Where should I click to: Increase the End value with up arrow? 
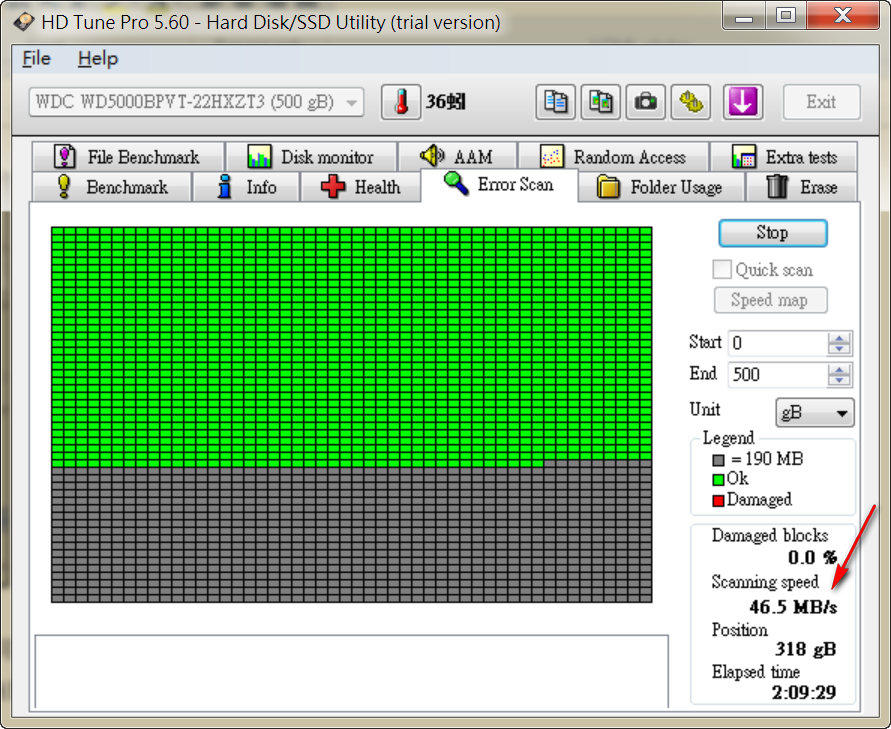(839, 369)
